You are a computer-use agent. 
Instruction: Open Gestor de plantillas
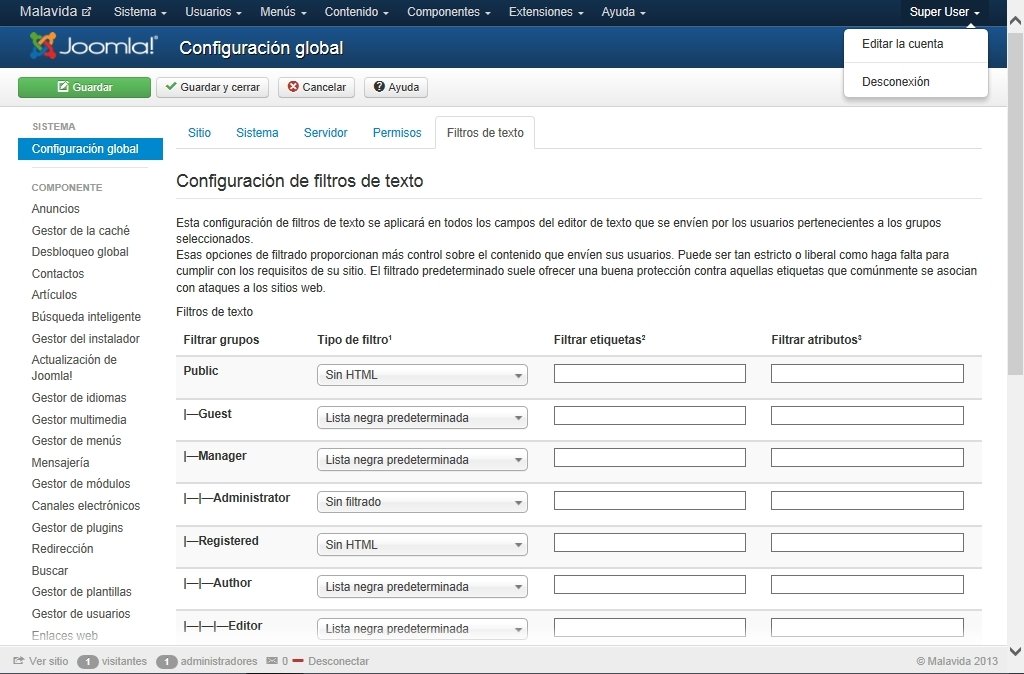[82, 592]
